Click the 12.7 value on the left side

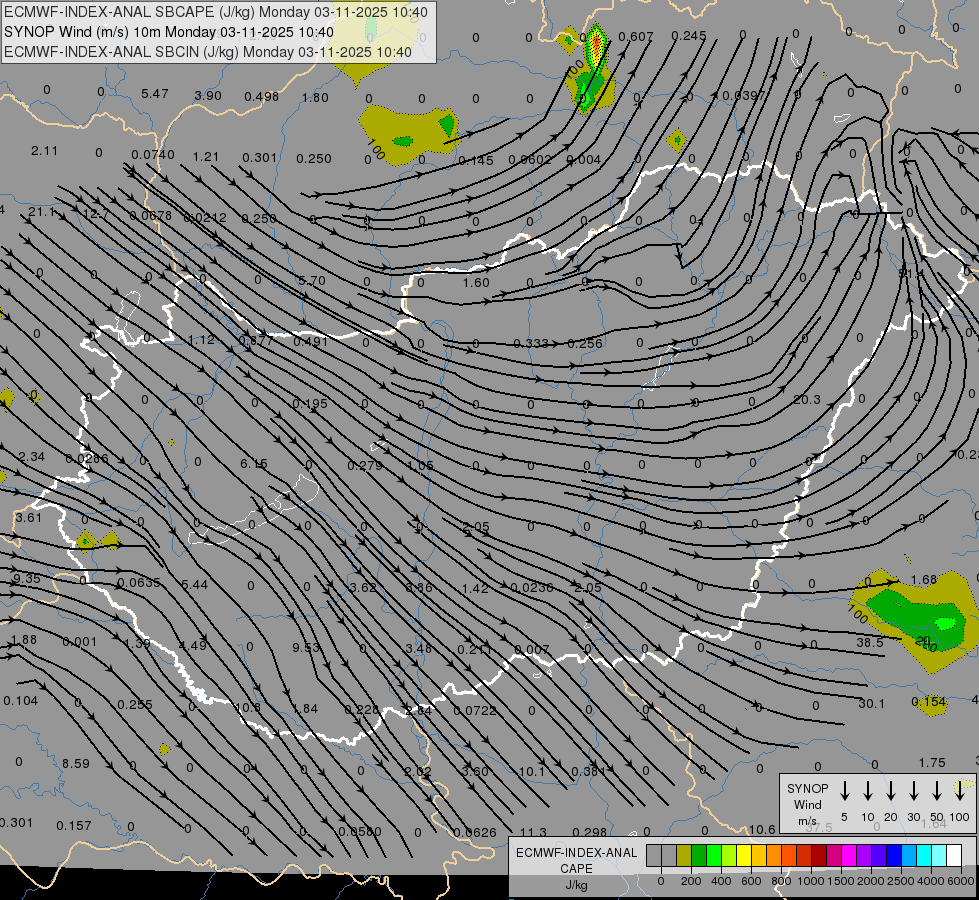96,214
